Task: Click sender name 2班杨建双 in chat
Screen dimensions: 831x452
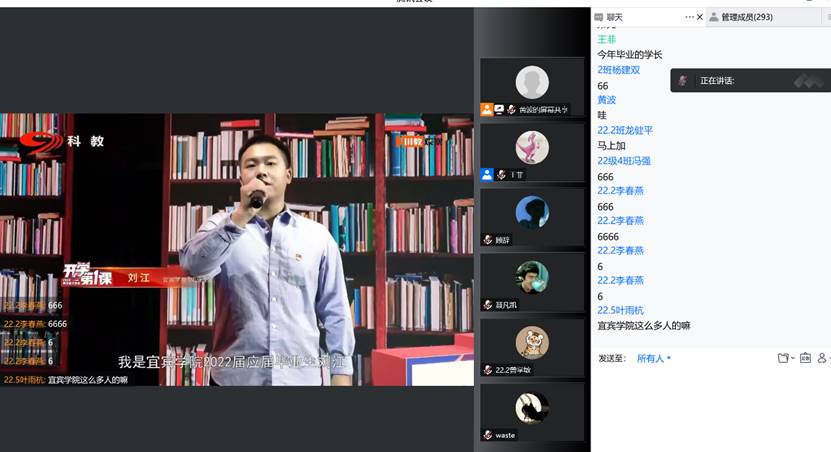Action: point(618,70)
